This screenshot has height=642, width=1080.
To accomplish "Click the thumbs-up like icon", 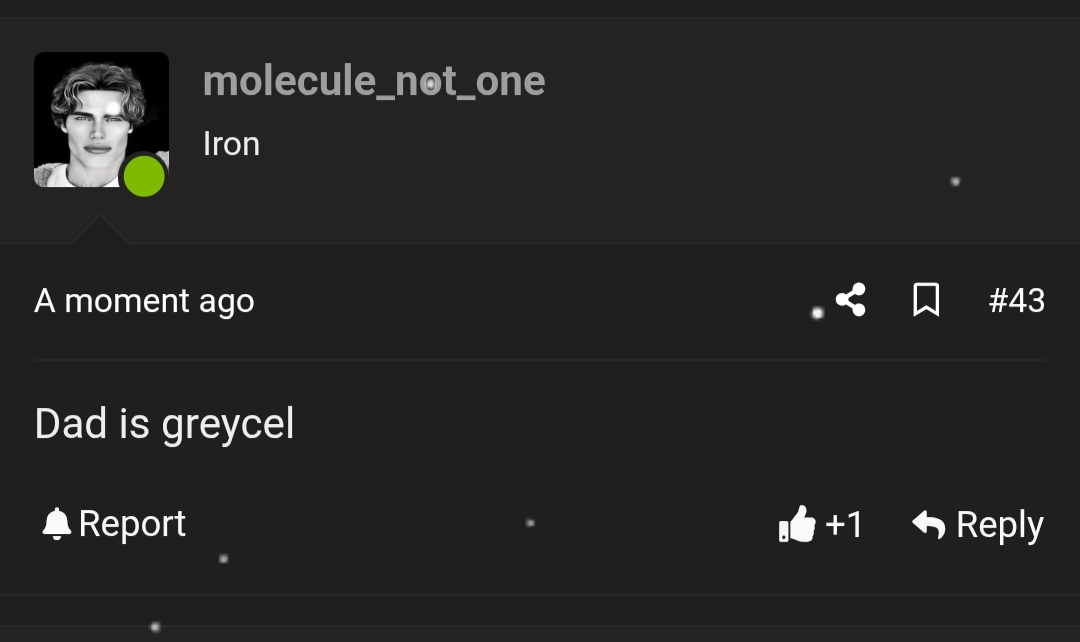I will click(797, 524).
